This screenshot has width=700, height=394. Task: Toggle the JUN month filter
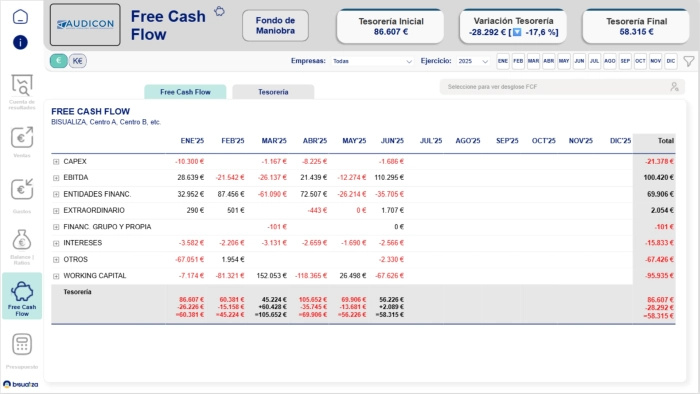point(579,61)
